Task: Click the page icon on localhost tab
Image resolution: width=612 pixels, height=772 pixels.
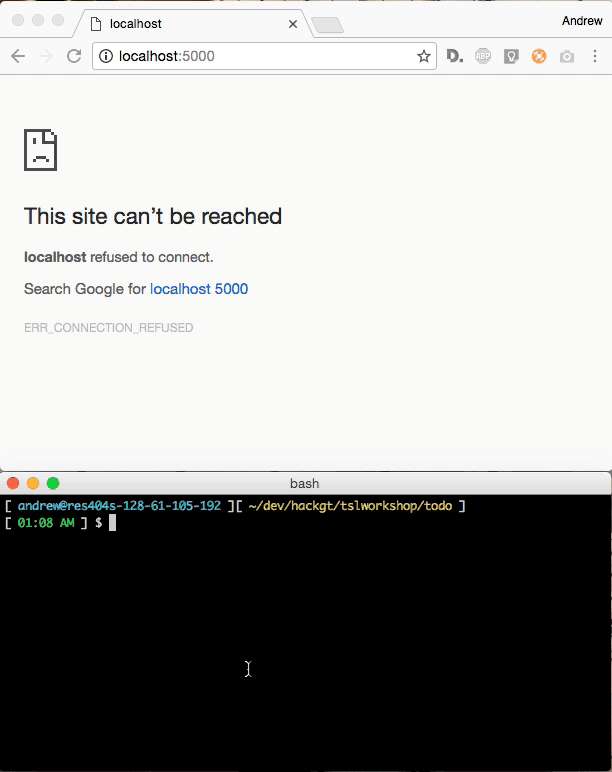Action: pos(97,24)
